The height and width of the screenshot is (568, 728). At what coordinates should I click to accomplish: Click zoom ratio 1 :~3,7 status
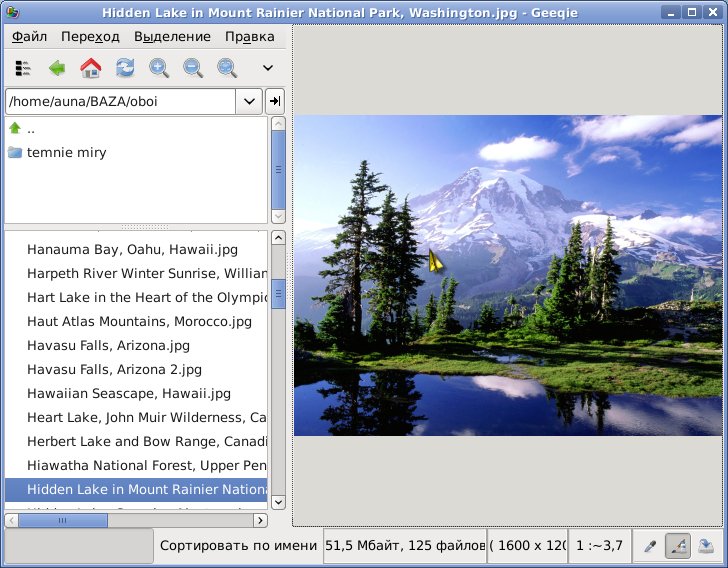click(x=599, y=545)
